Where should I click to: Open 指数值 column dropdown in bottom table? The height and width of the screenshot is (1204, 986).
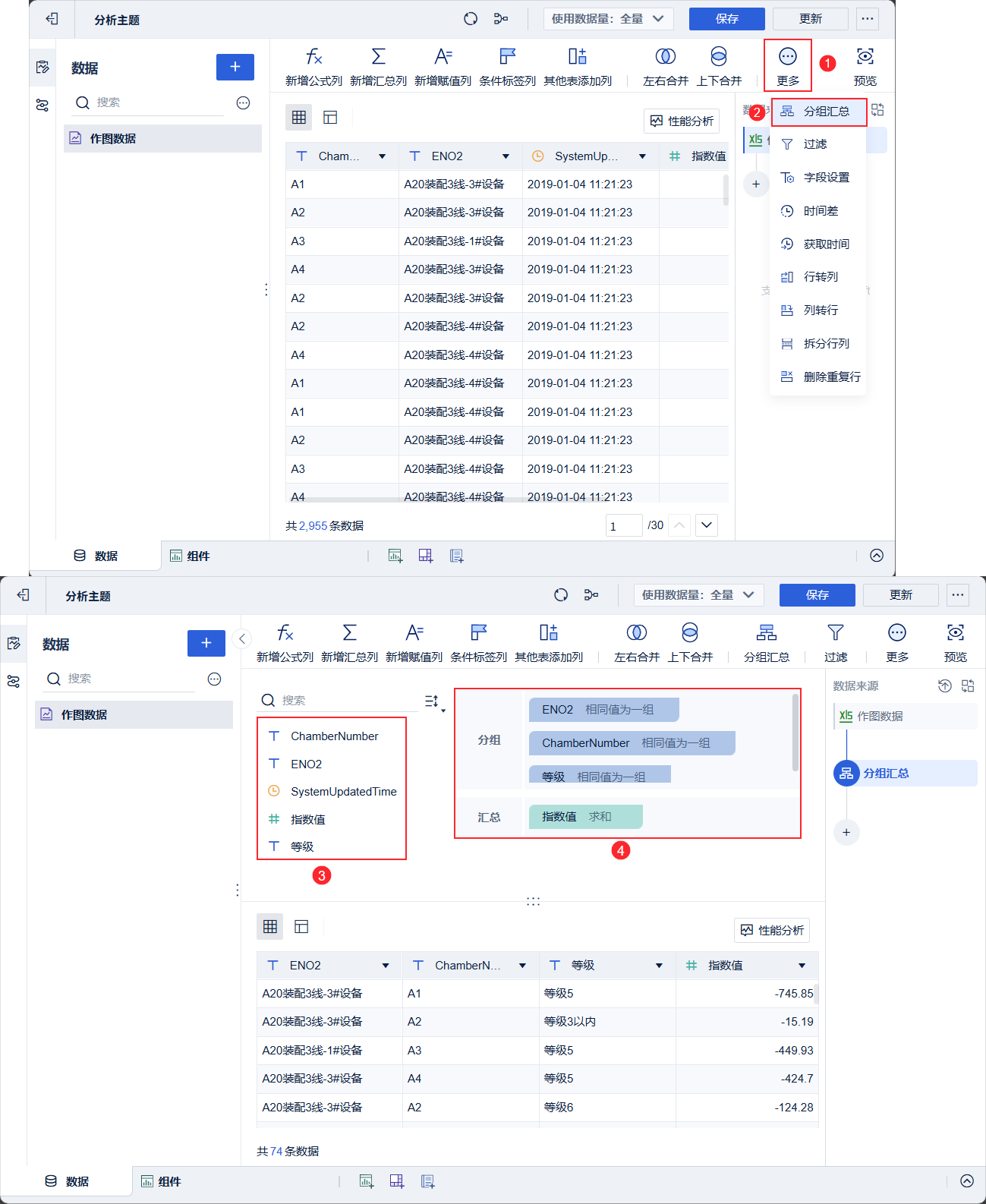(802, 966)
